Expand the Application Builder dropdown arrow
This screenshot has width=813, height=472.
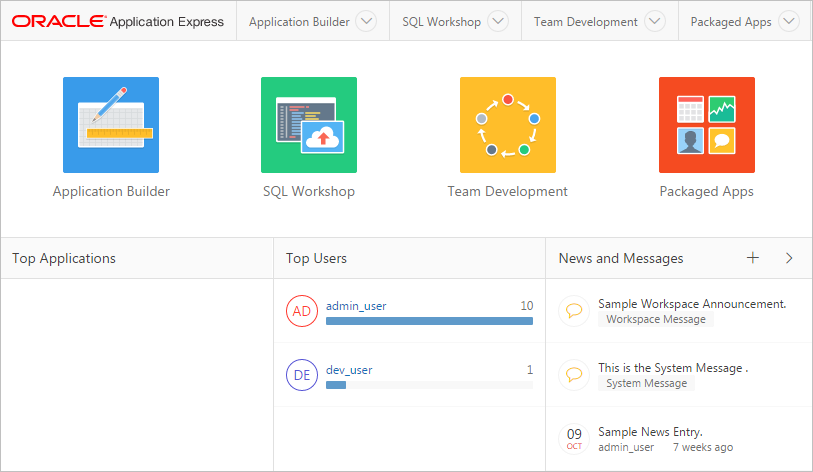pos(365,21)
